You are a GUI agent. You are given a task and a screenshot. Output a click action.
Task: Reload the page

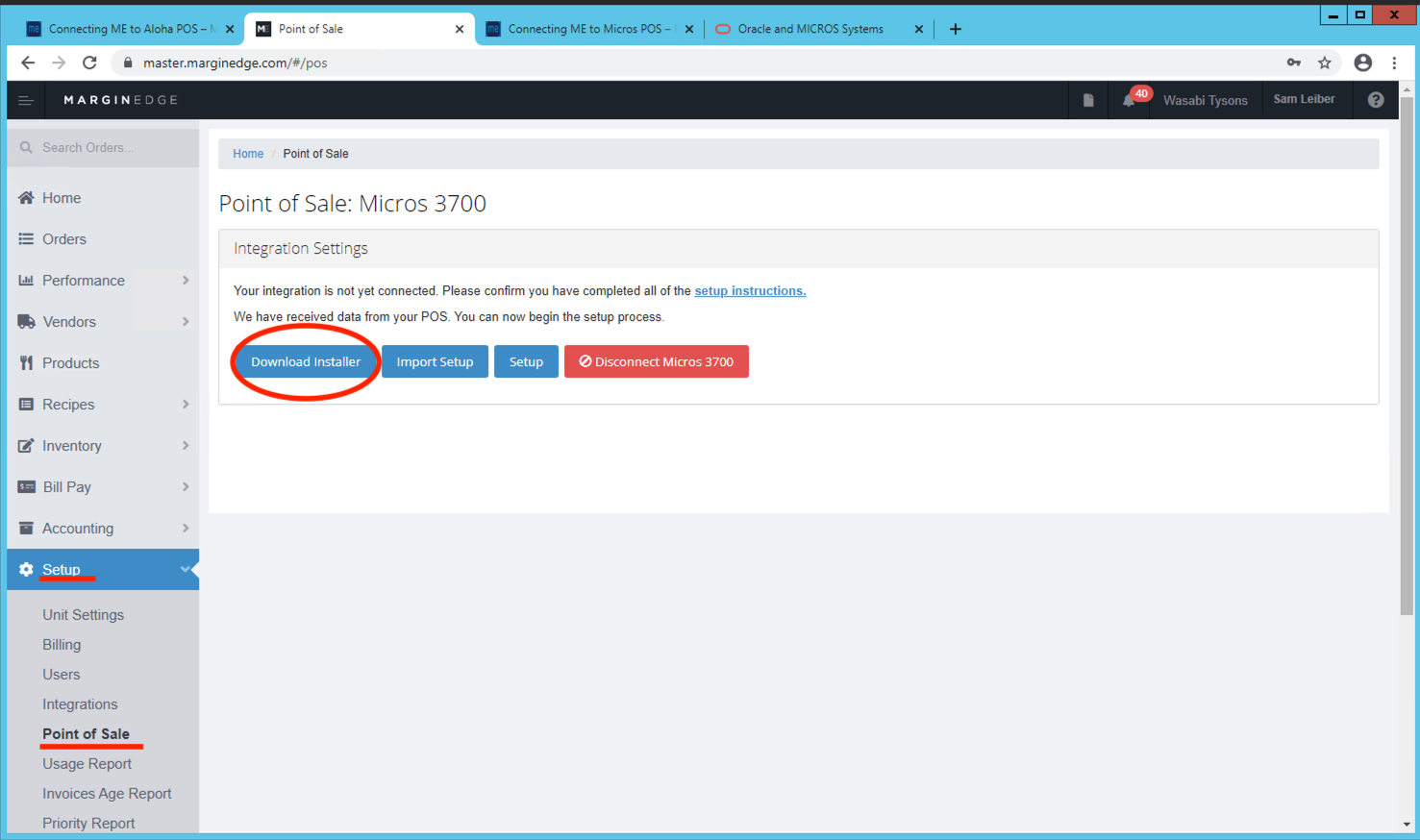[x=89, y=62]
